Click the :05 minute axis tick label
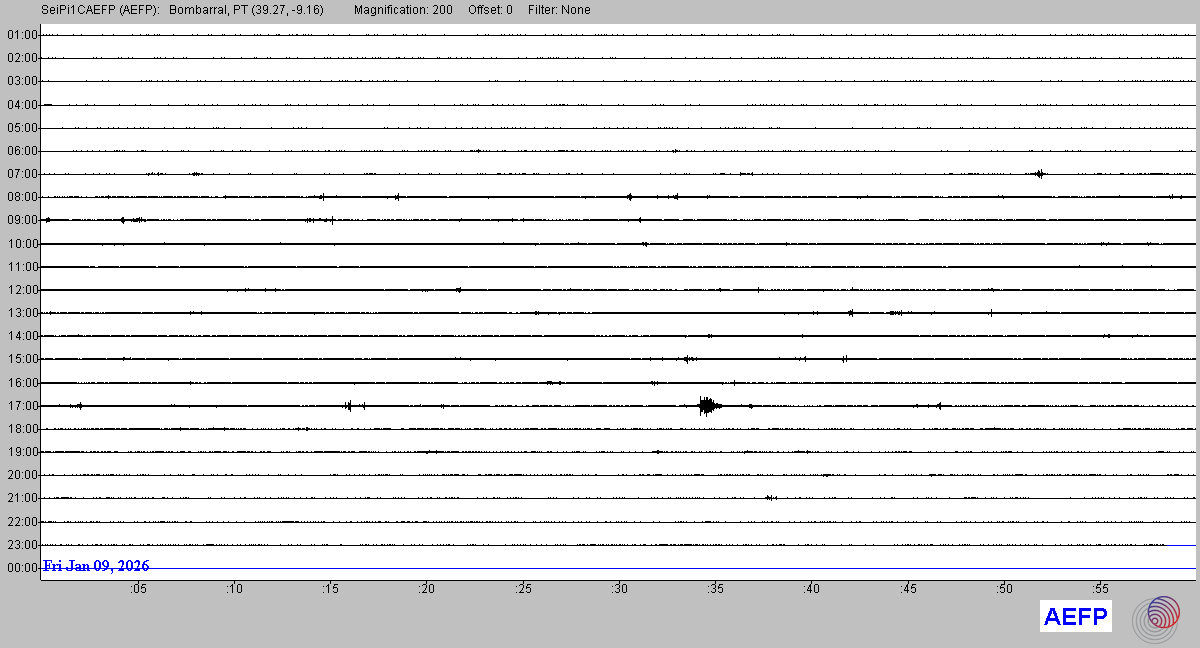This screenshot has width=1200, height=648. 137,590
